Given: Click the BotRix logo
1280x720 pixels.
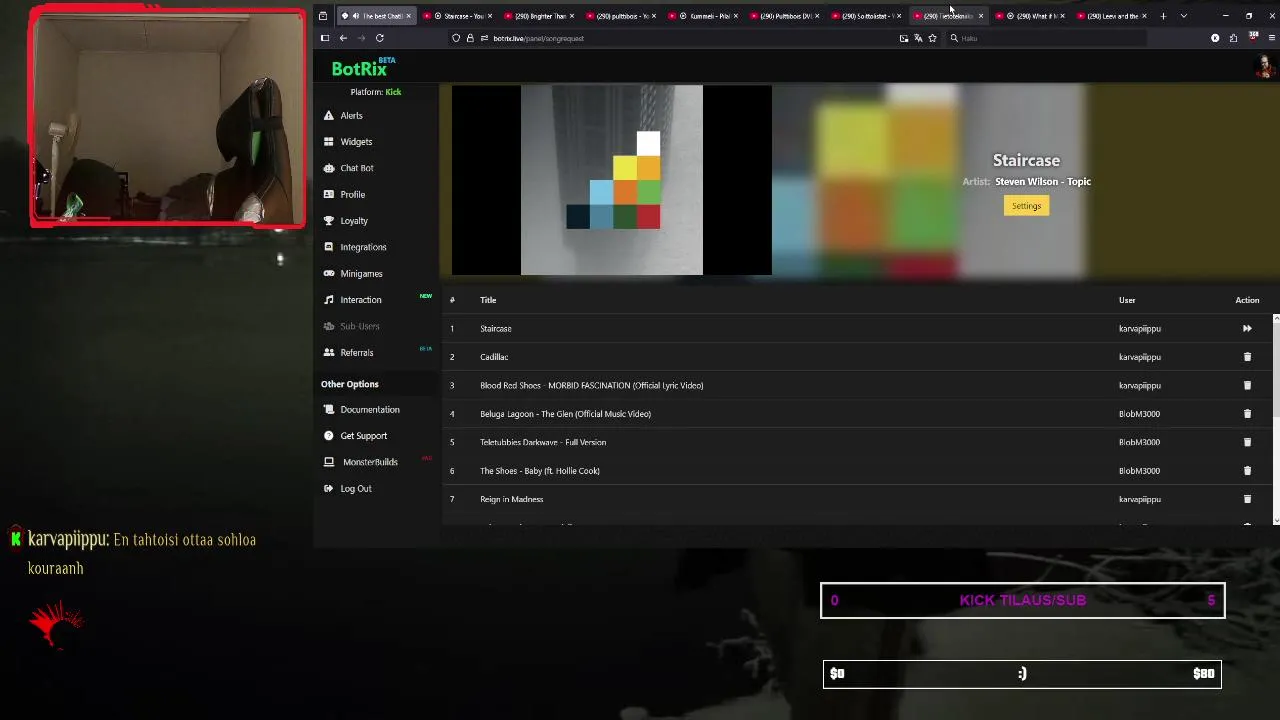Looking at the screenshot, I should pyautogui.click(x=363, y=68).
